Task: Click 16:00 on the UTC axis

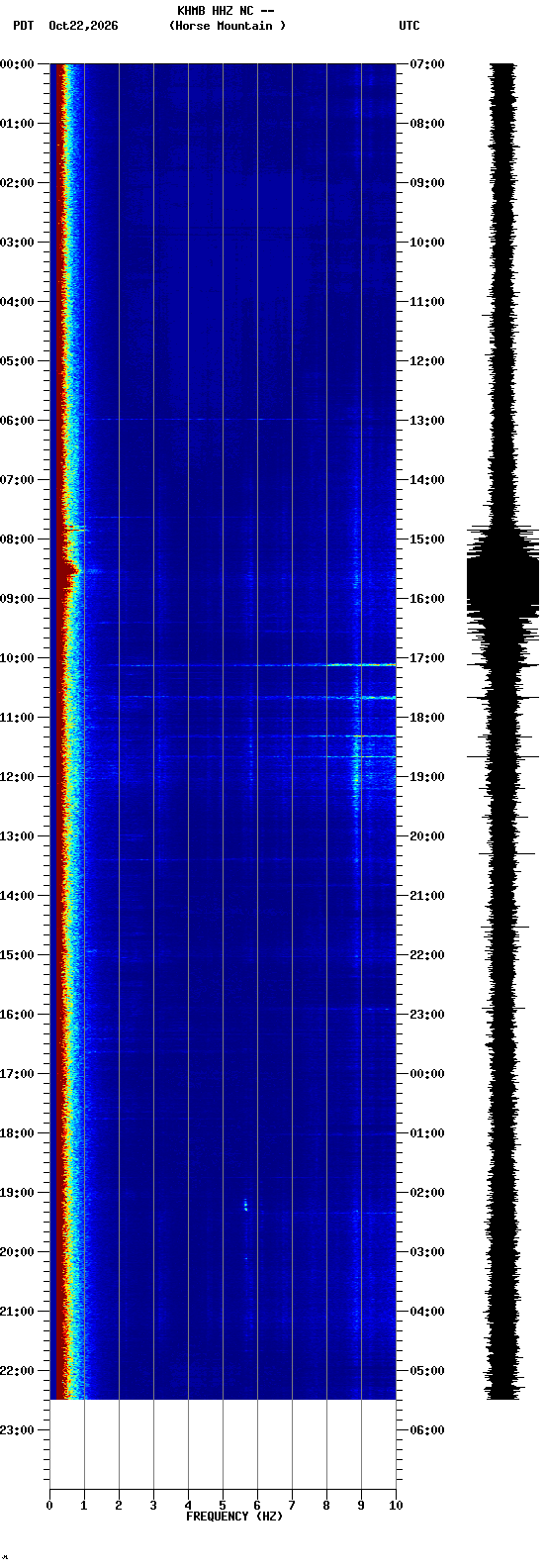Action: pyautogui.click(x=427, y=599)
